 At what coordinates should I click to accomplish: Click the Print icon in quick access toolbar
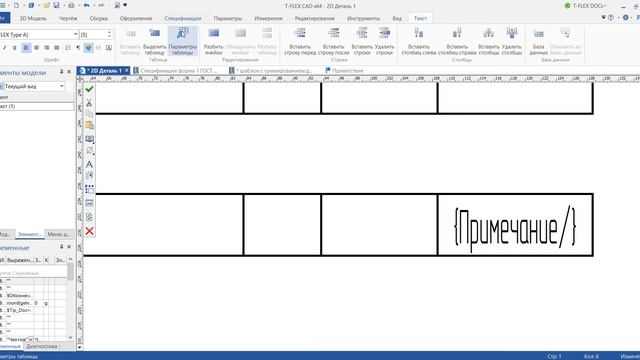pyautogui.click(x=71, y=5)
